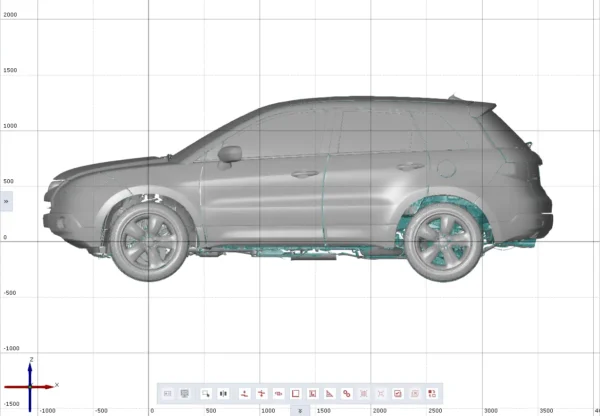Image resolution: width=600 pixels, height=416 pixels.
Task: Click the '3000' label on the horizontal ruler
Action: tap(491, 411)
